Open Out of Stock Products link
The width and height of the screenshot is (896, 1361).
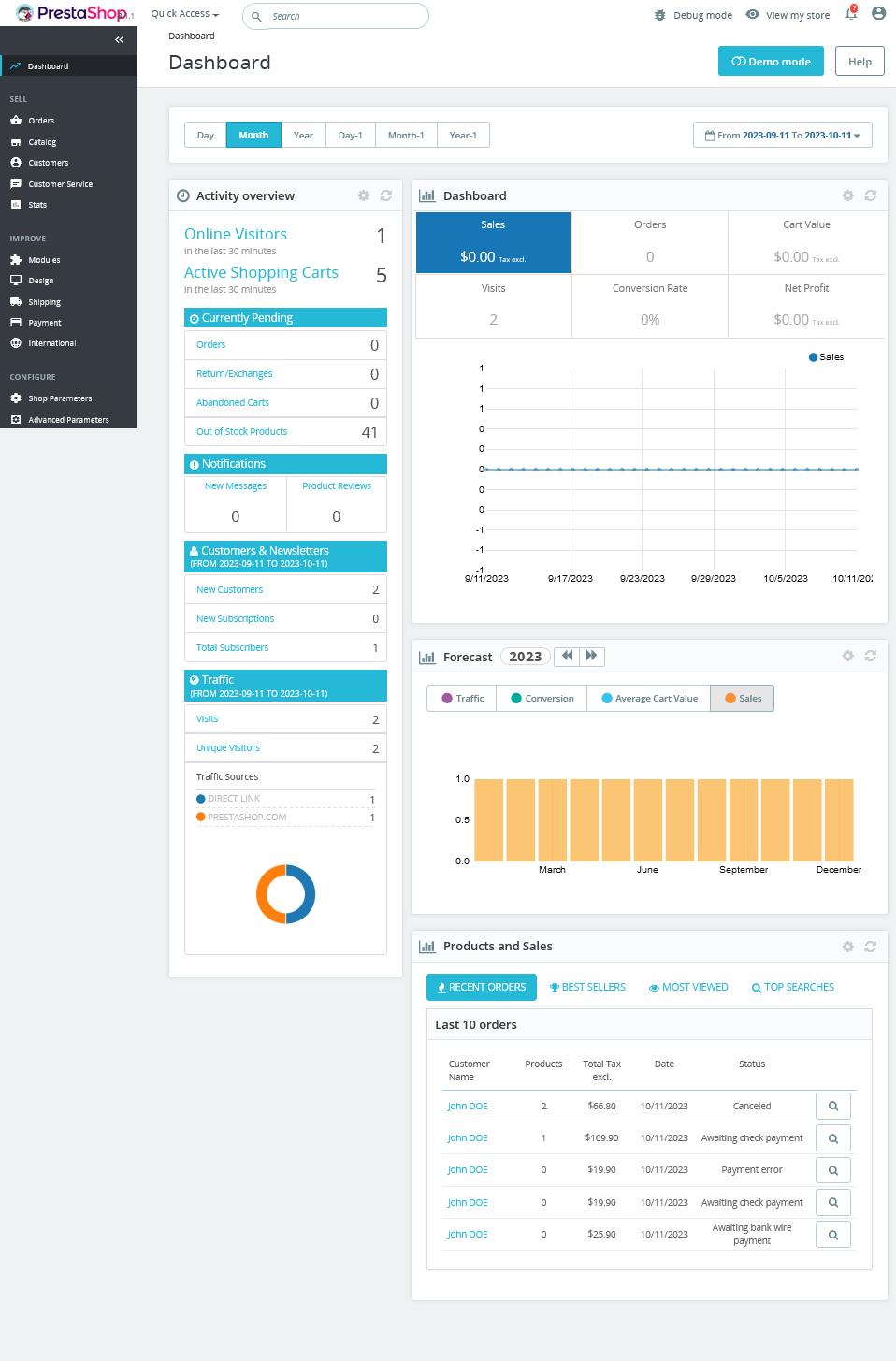point(241,432)
